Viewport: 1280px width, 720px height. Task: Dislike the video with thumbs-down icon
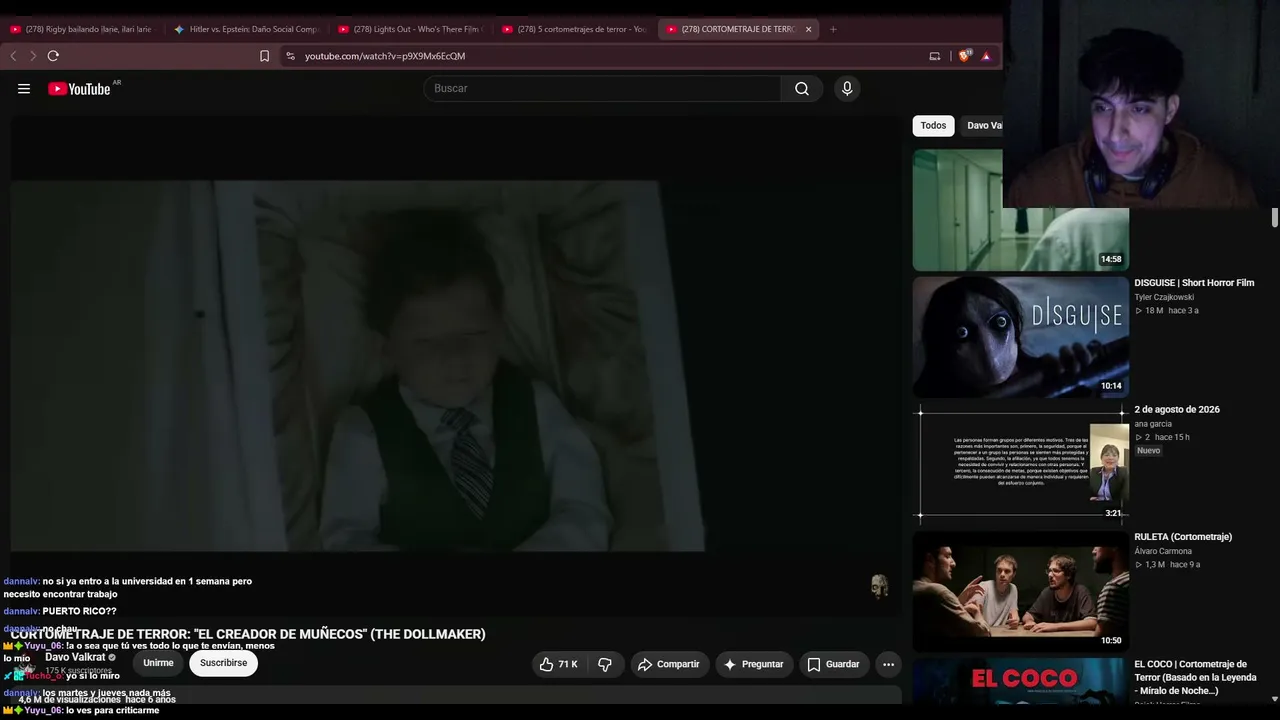[x=605, y=664]
